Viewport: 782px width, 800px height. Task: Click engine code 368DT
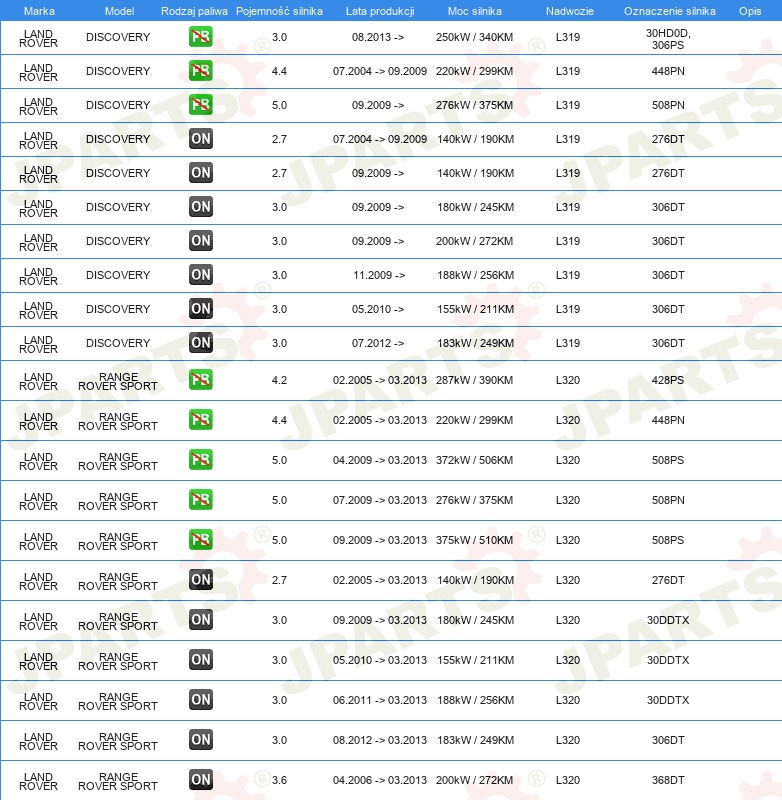coord(668,780)
